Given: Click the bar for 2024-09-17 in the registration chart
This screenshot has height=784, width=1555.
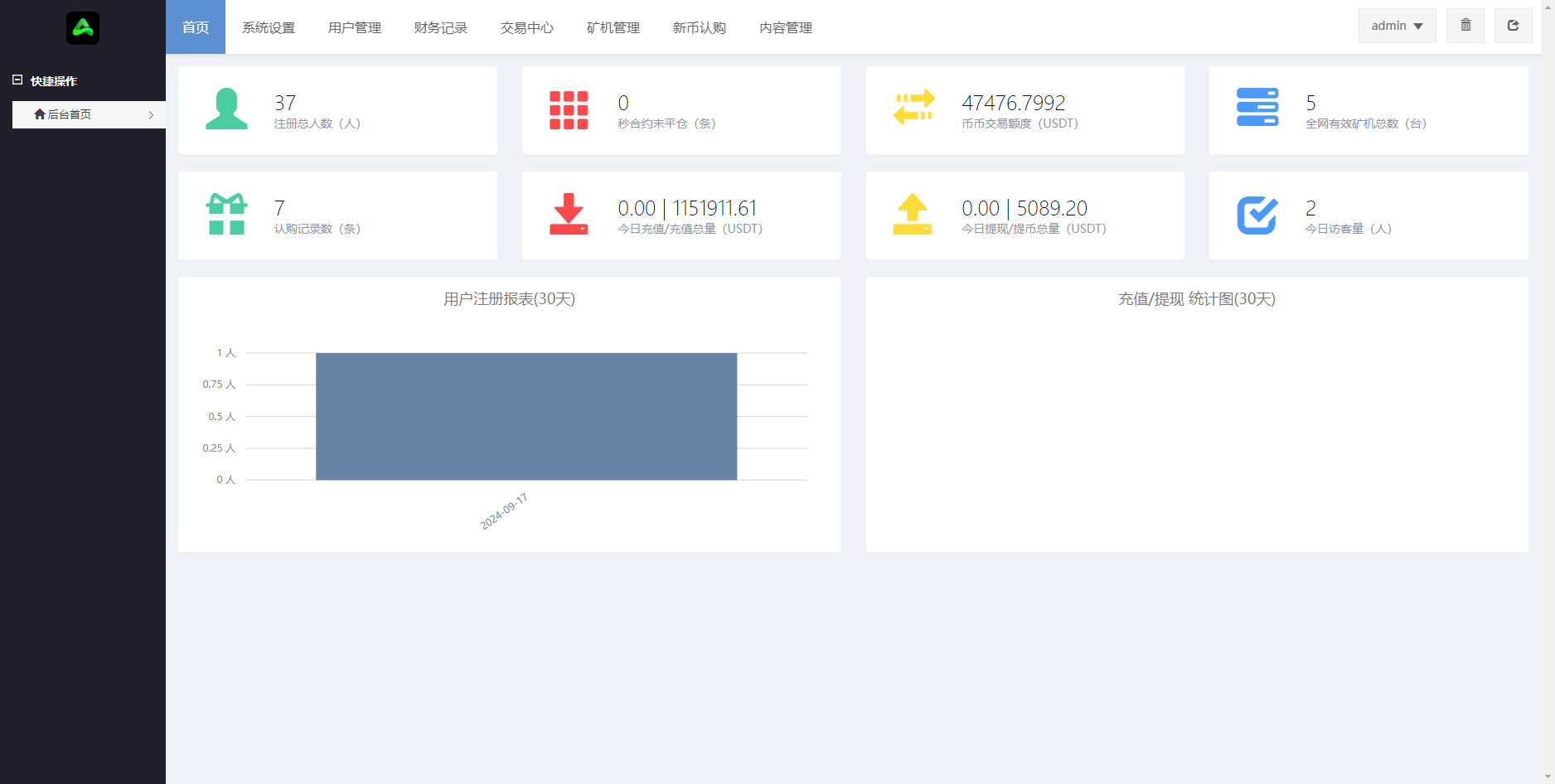Looking at the screenshot, I should [526, 416].
